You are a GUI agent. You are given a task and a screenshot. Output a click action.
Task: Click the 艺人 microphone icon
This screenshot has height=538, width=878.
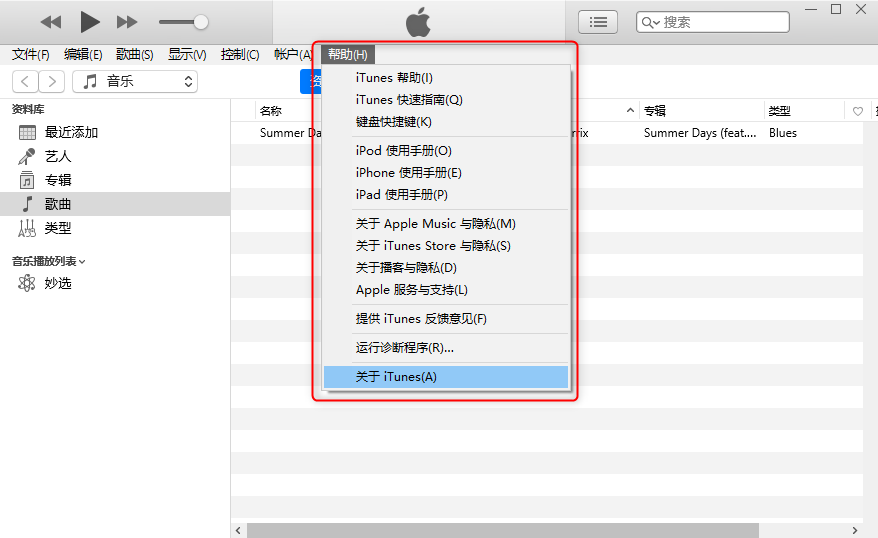pos(27,157)
